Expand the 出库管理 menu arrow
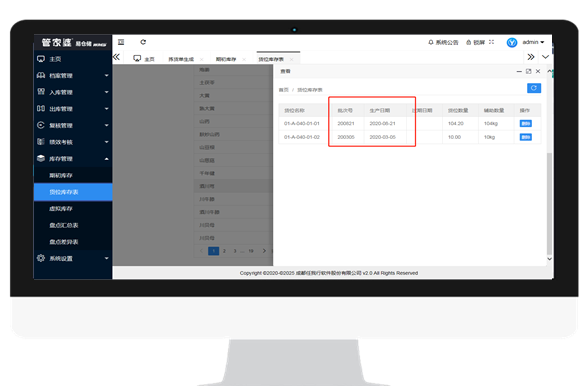Viewport: 588px width, 386px height. click(x=106, y=108)
